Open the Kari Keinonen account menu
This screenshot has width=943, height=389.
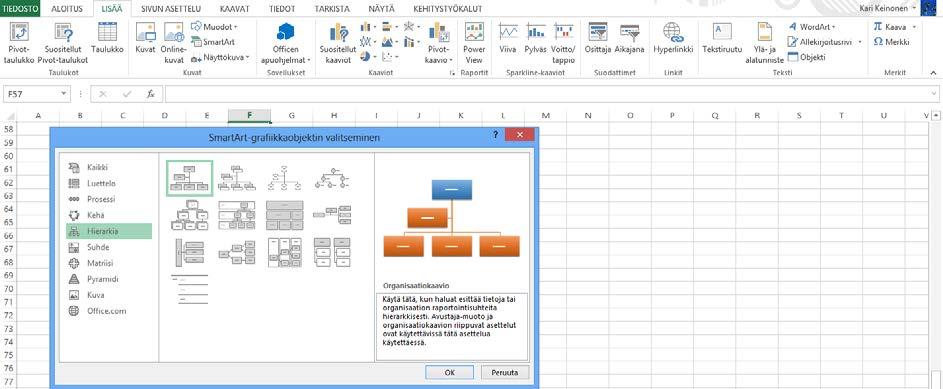coord(889,8)
